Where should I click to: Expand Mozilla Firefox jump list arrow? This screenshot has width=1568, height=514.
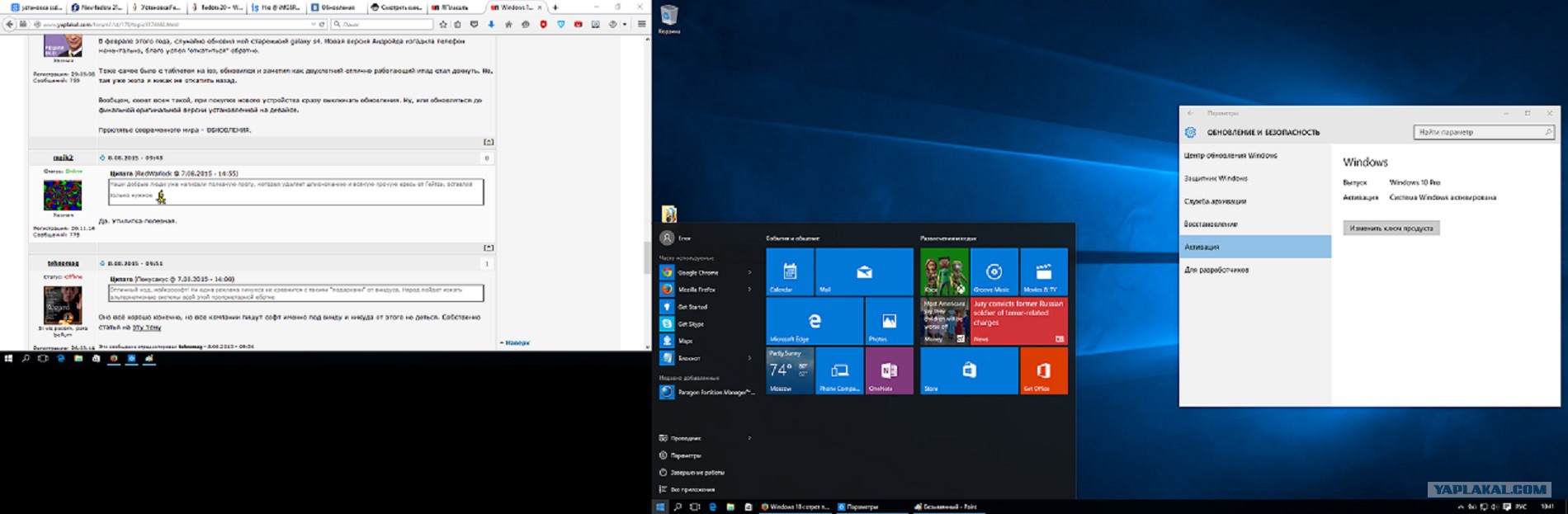pyautogui.click(x=749, y=290)
